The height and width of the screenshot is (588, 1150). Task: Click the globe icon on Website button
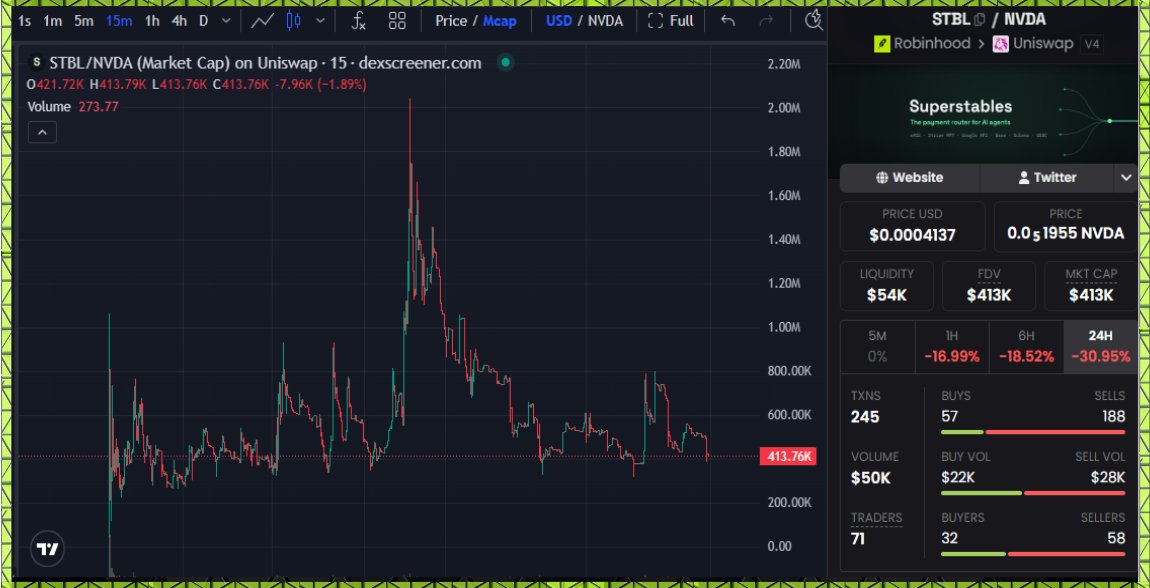[x=882, y=177]
